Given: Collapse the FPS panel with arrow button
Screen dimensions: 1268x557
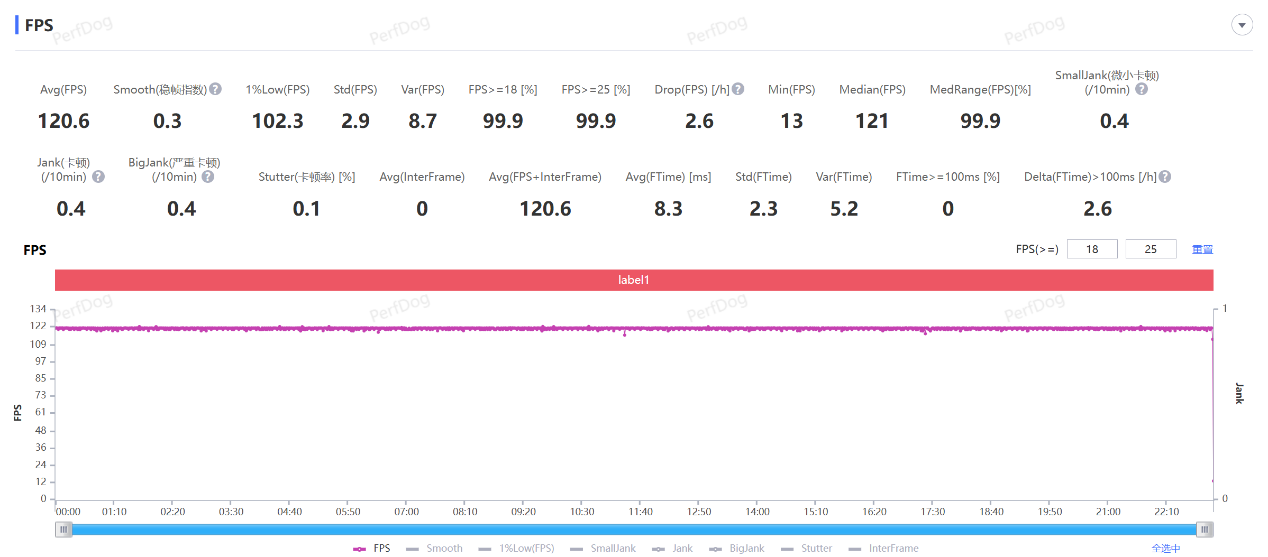Looking at the screenshot, I should (x=1242, y=25).
